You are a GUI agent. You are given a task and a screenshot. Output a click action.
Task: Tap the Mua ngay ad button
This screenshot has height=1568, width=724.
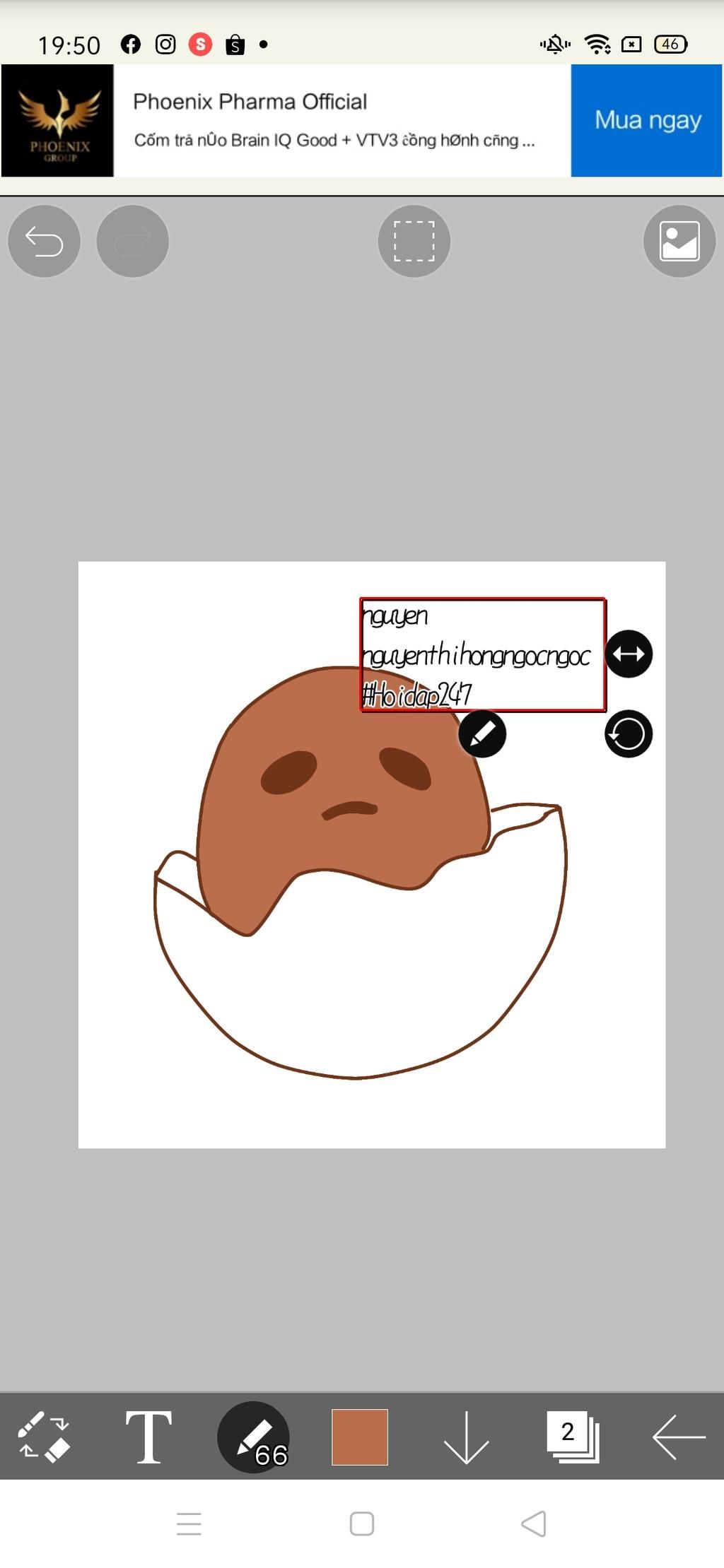point(647,120)
